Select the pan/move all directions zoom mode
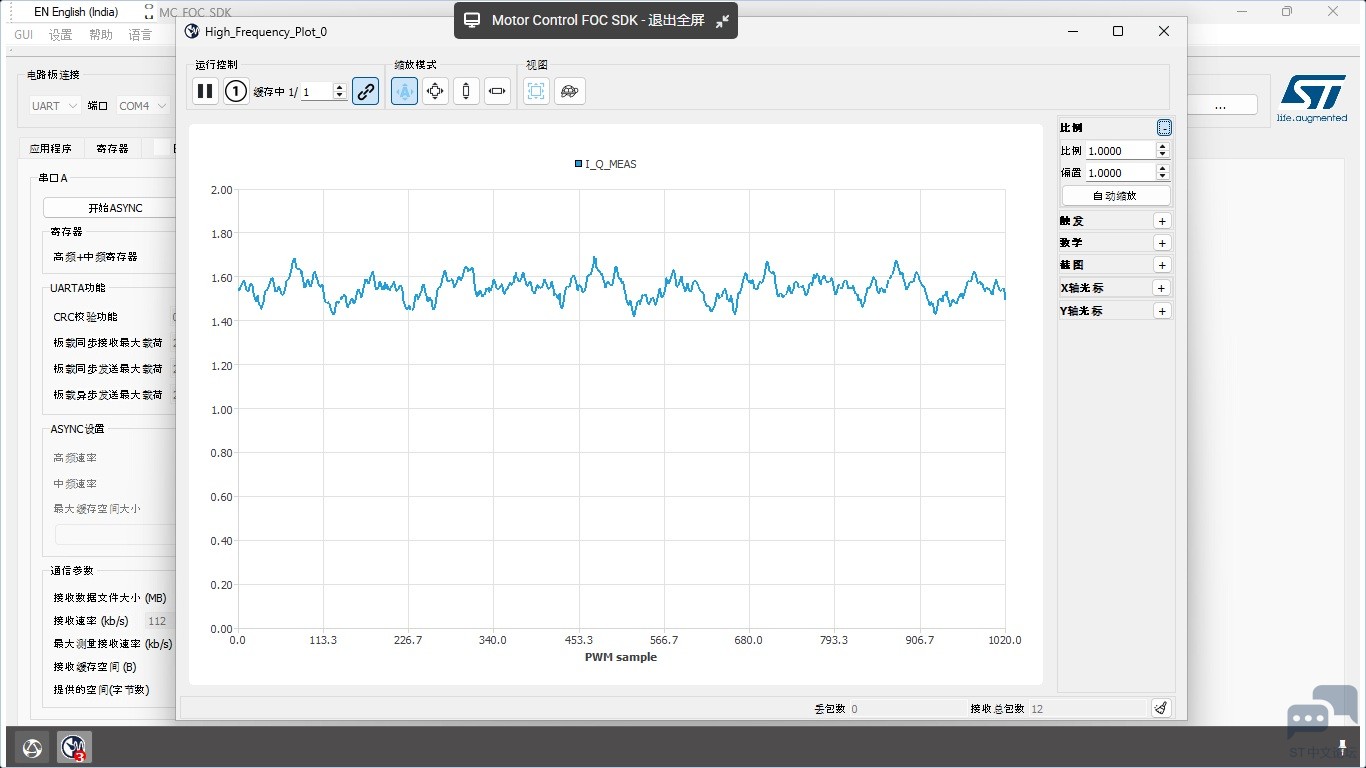Viewport: 1366px width, 768px height. [435, 92]
